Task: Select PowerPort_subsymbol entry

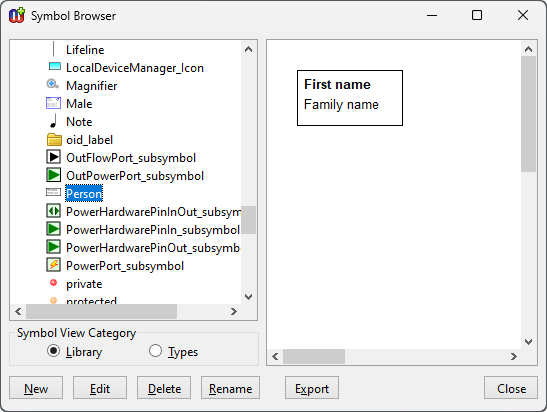Action: tap(125, 266)
